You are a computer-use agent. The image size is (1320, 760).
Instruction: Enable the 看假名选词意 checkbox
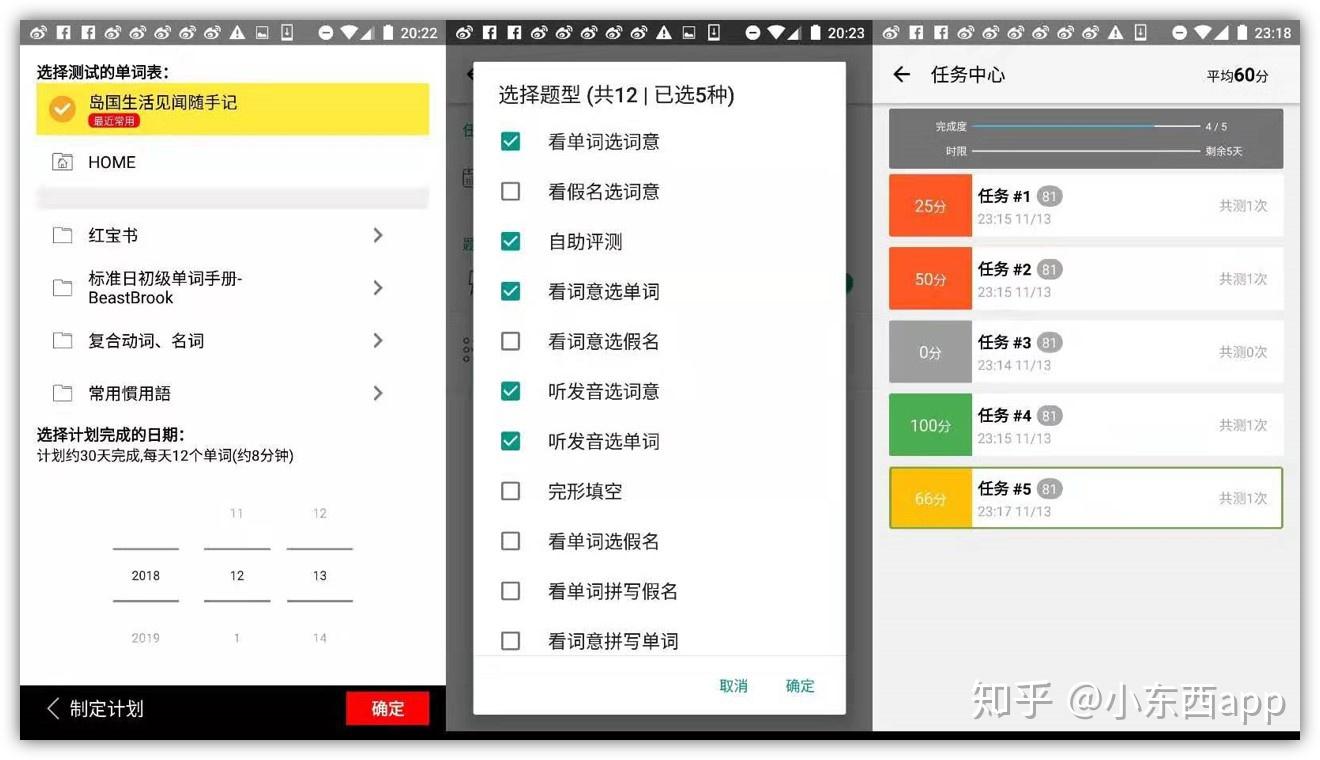(x=510, y=191)
